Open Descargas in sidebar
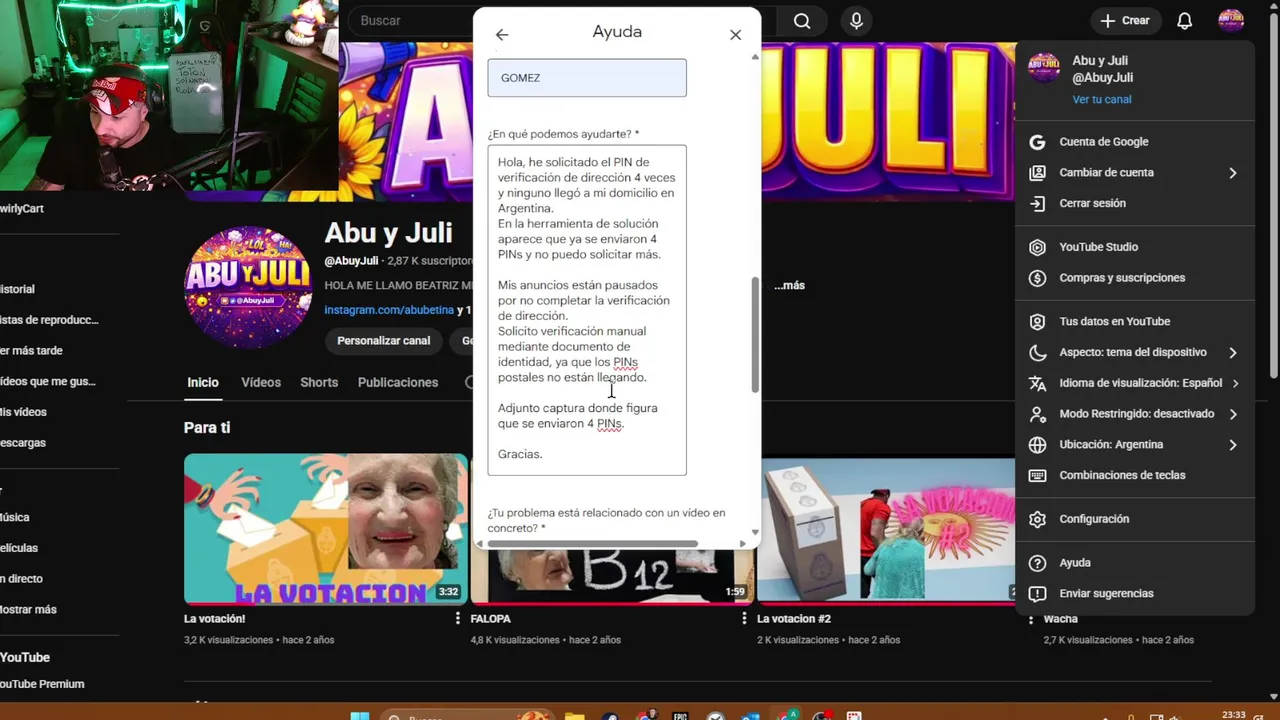1280x720 pixels. pos(24,443)
